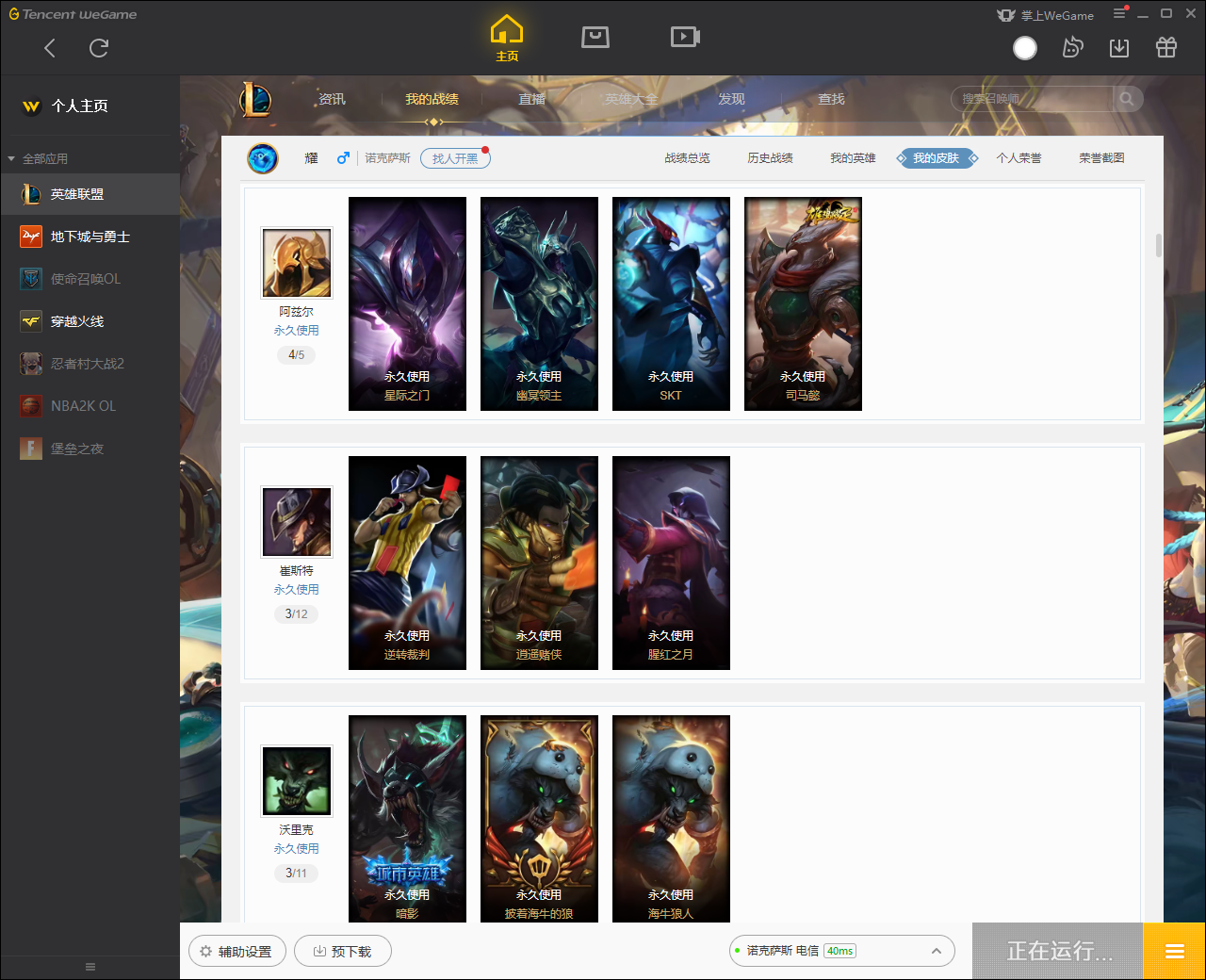Viewport: 1206px width, 980px height.
Task: Click the 沃里克 champion portrait
Action: coord(297,780)
